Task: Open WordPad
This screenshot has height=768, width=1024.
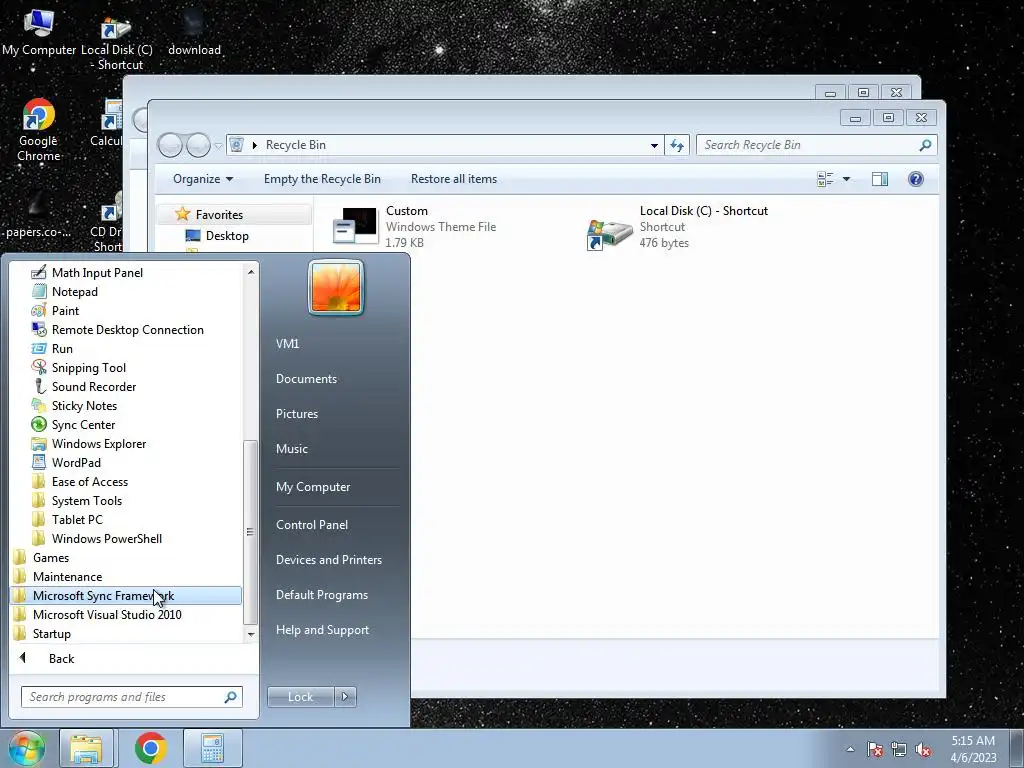Action: click(x=76, y=462)
